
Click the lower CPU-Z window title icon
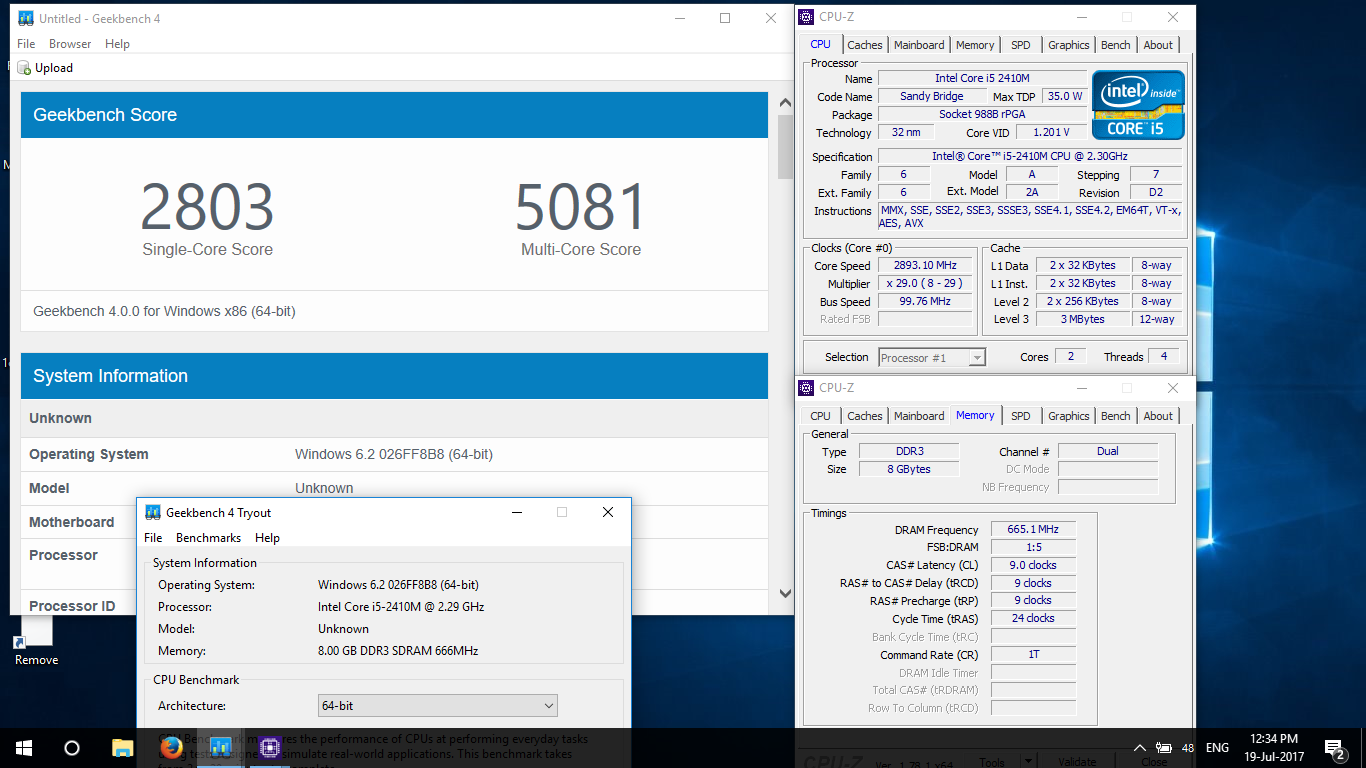(807, 387)
